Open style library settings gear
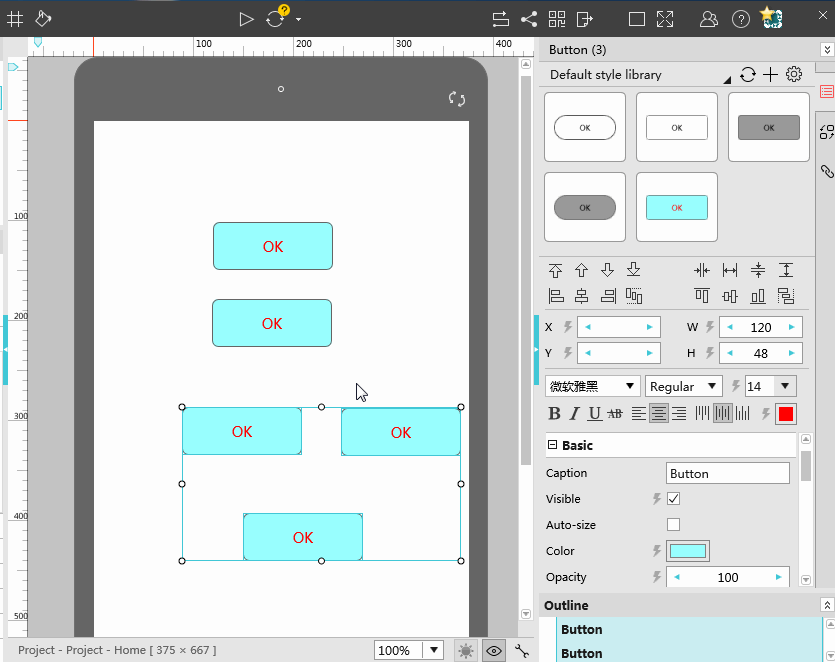This screenshot has height=662, width=835. pyautogui.click(x=794, y=74)
